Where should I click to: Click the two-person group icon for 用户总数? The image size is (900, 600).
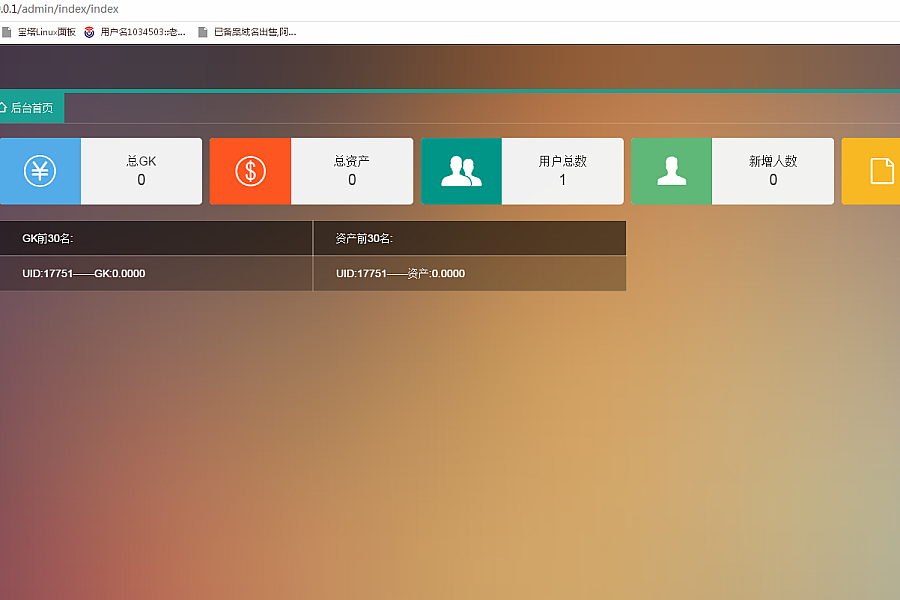[x=461, y=171]
